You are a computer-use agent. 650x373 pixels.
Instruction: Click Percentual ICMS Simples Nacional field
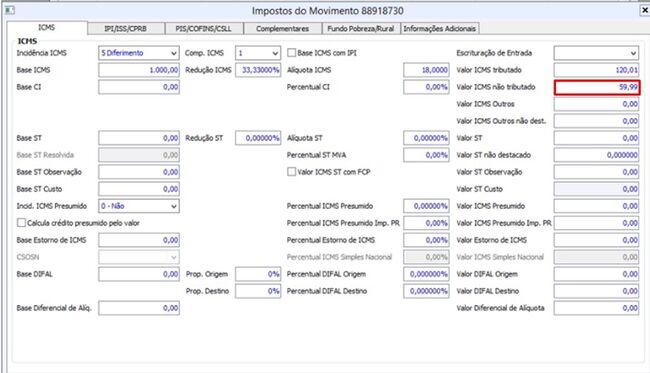point(426,257)
